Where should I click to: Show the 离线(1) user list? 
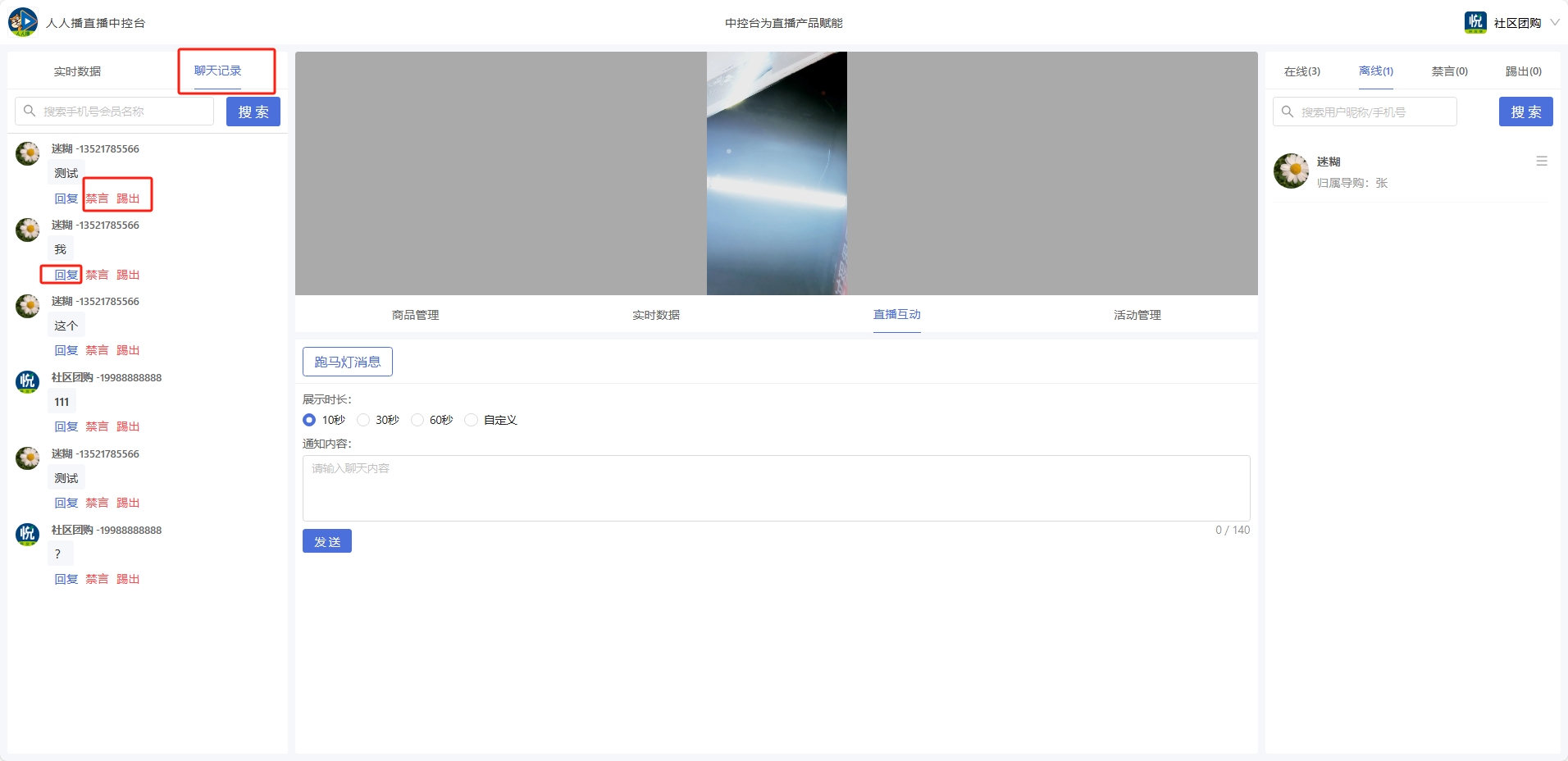(x=1376, y=71)
